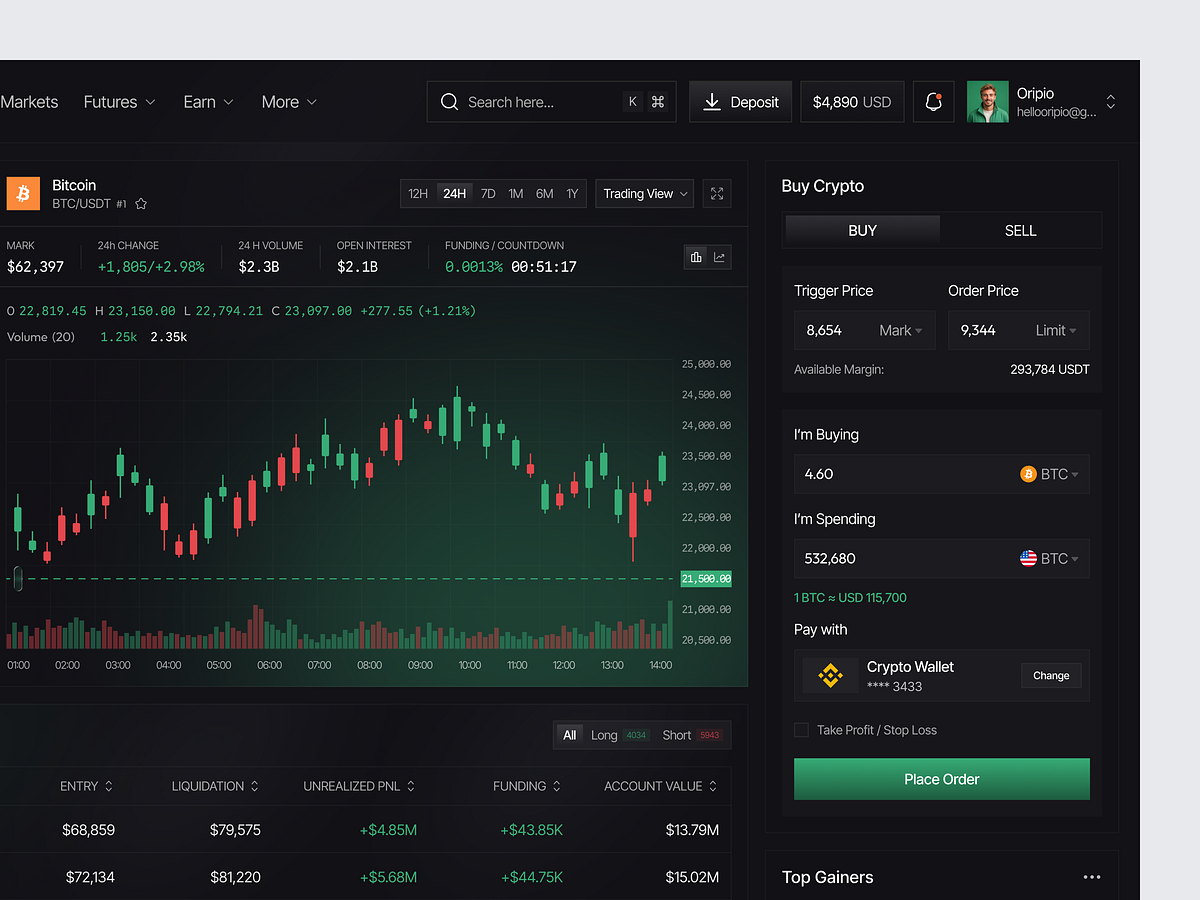Switch to line chart type icon
Screen dimensions: 1200x900
tap(719, 257)
